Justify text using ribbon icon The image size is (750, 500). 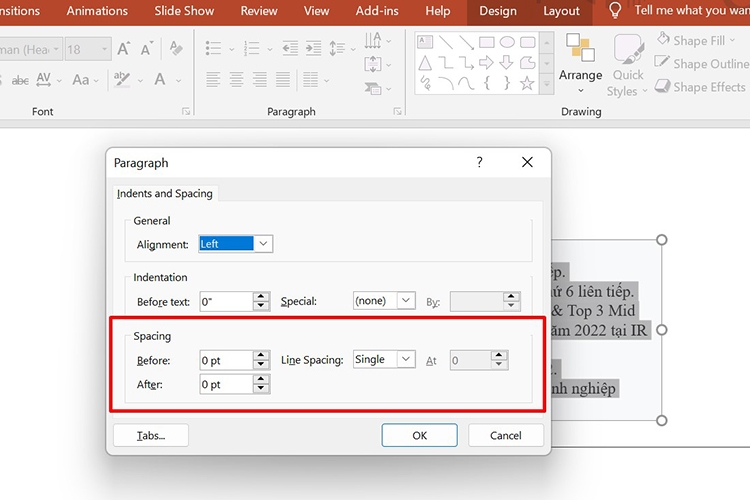click(283, 79)
